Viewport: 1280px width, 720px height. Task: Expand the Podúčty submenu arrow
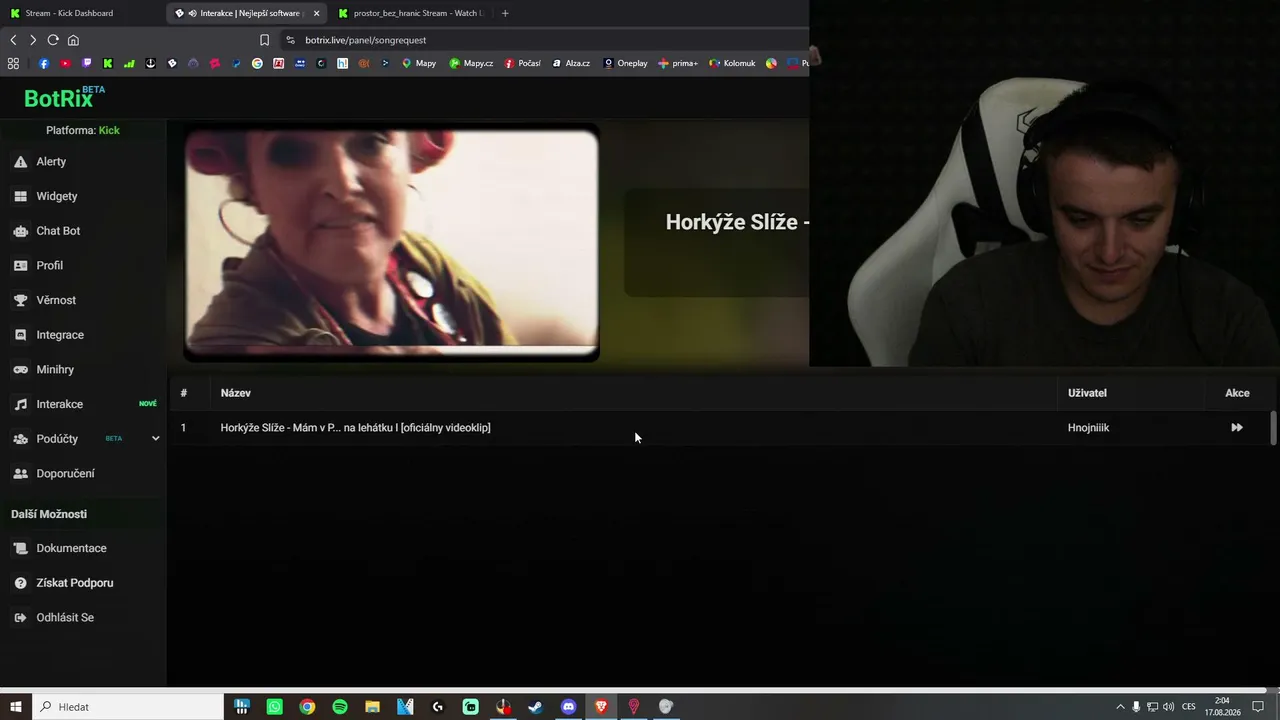click(155, 439)
